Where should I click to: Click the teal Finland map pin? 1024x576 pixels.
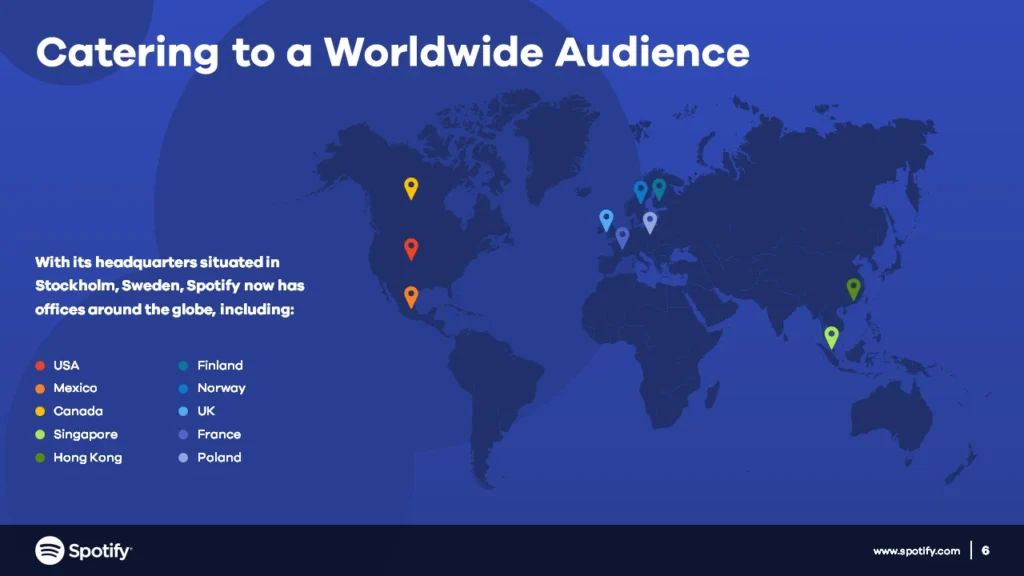[x=659, y=189]
